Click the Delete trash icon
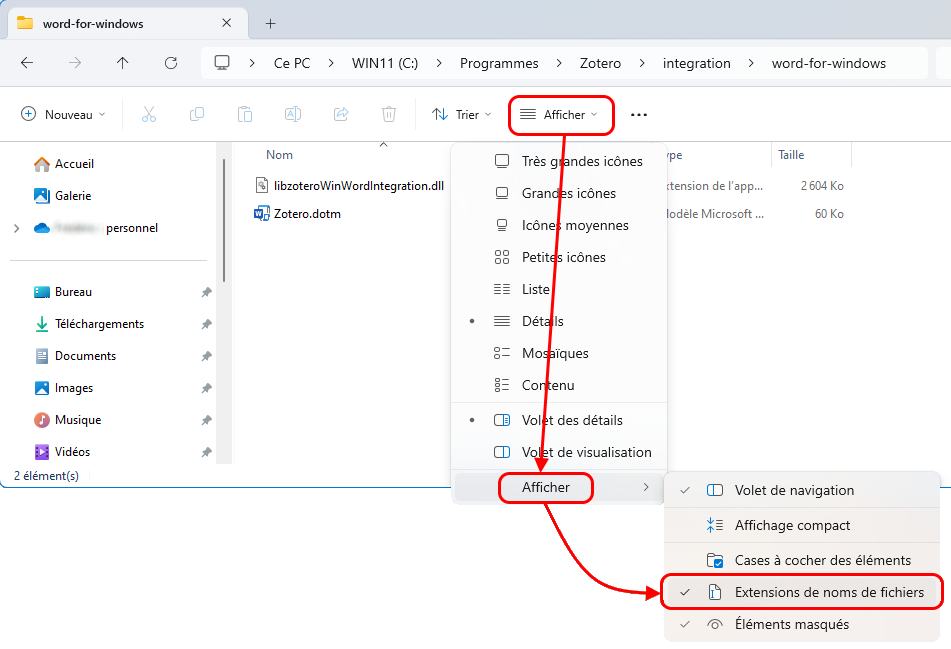The height and width of the screenshot is (649, 951). tap(389, 115)
